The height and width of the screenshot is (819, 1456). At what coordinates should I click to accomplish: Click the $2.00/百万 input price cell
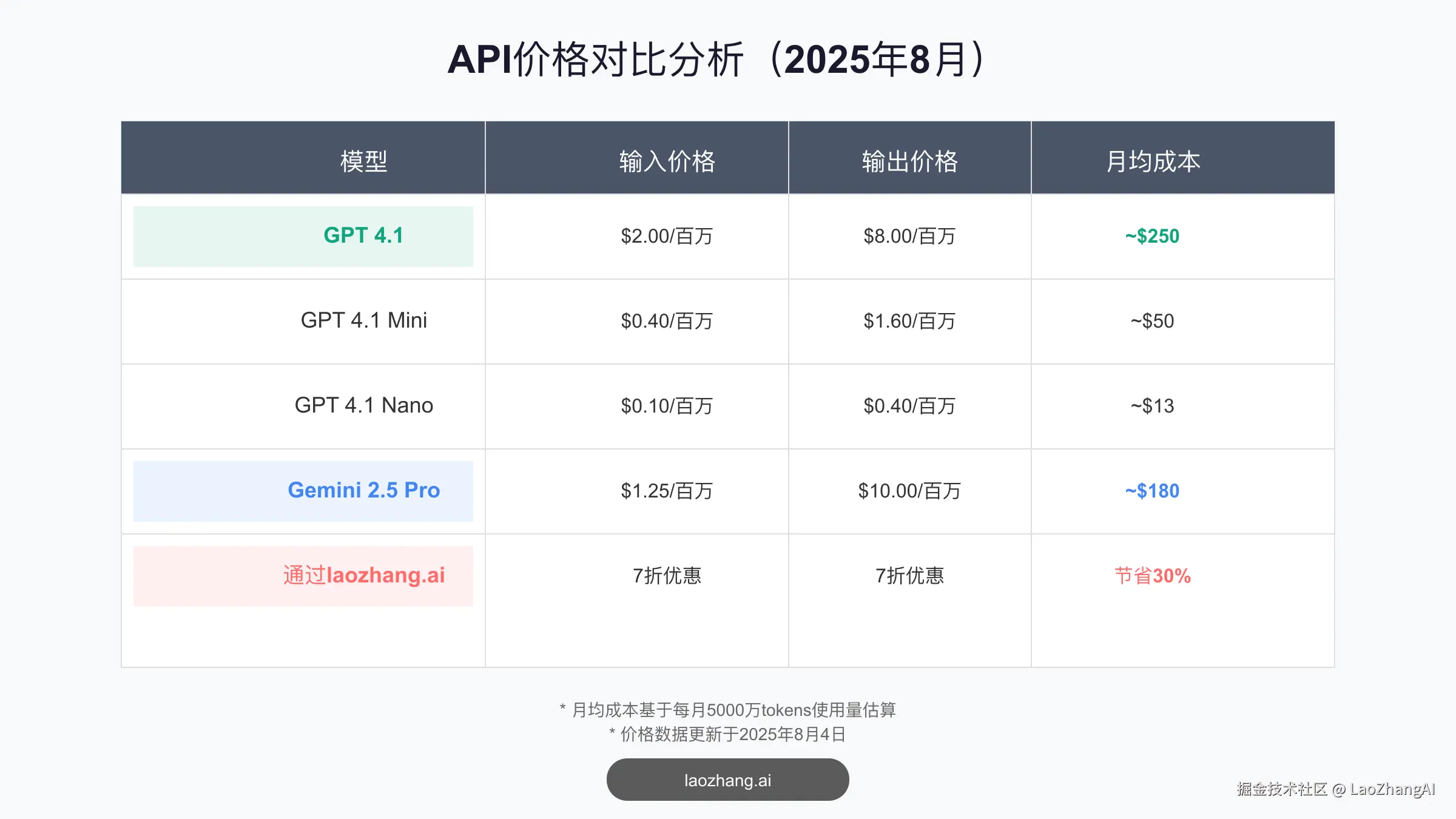click(666, 236)
